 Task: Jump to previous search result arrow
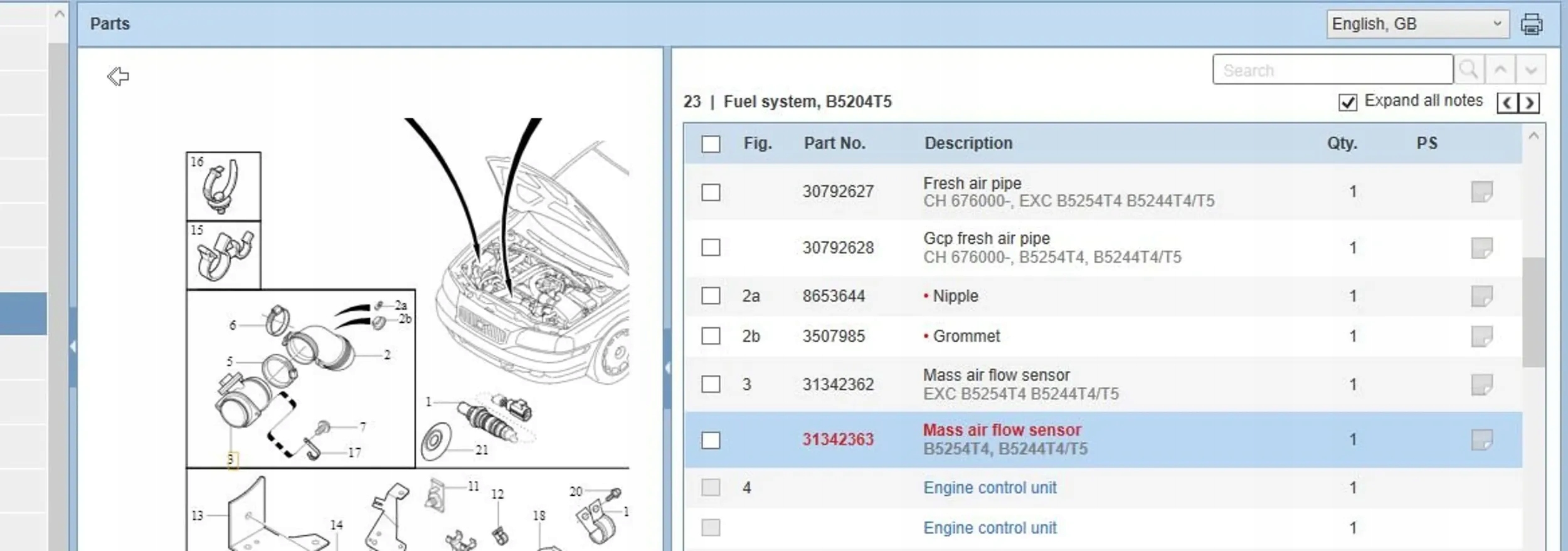coord(1500,70)
